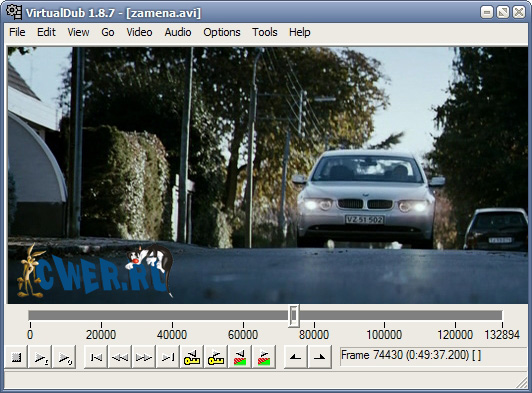
Task: Jump to the start of the video
Action: tap(96, 357)
